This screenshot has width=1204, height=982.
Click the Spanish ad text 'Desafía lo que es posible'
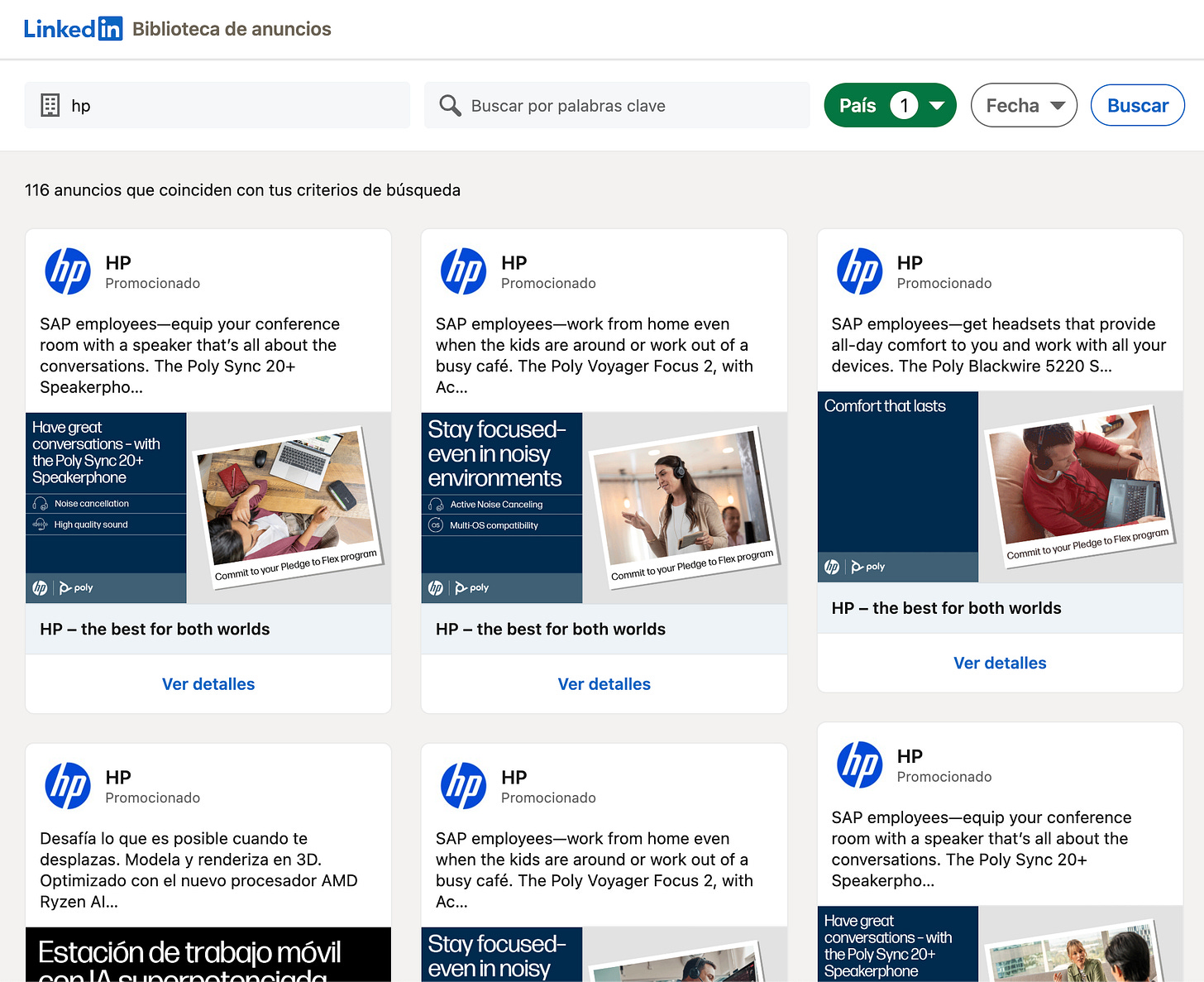point(199,870)
